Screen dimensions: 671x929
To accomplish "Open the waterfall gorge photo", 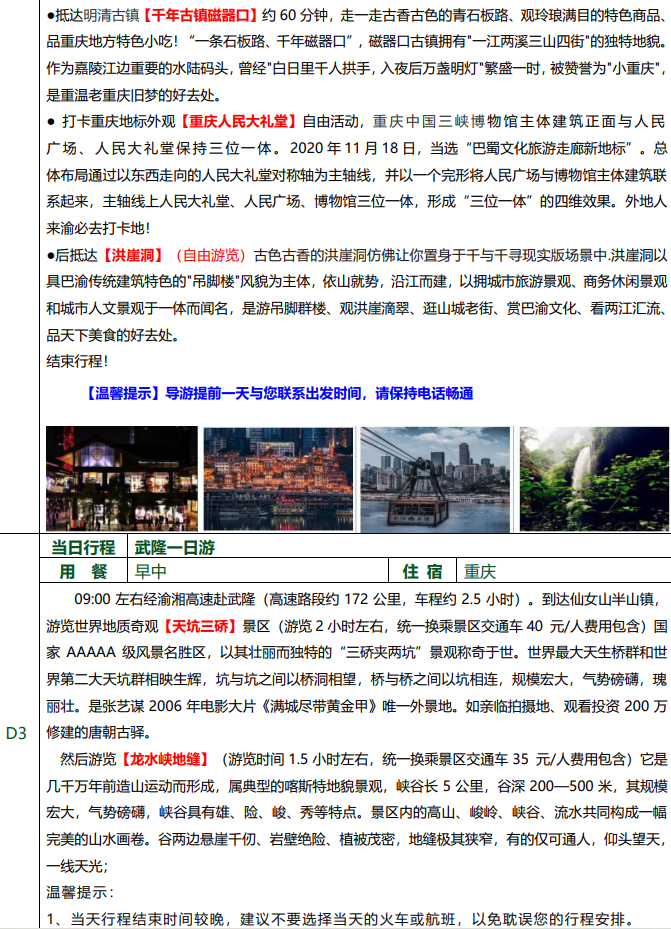I will pos(590,478).
